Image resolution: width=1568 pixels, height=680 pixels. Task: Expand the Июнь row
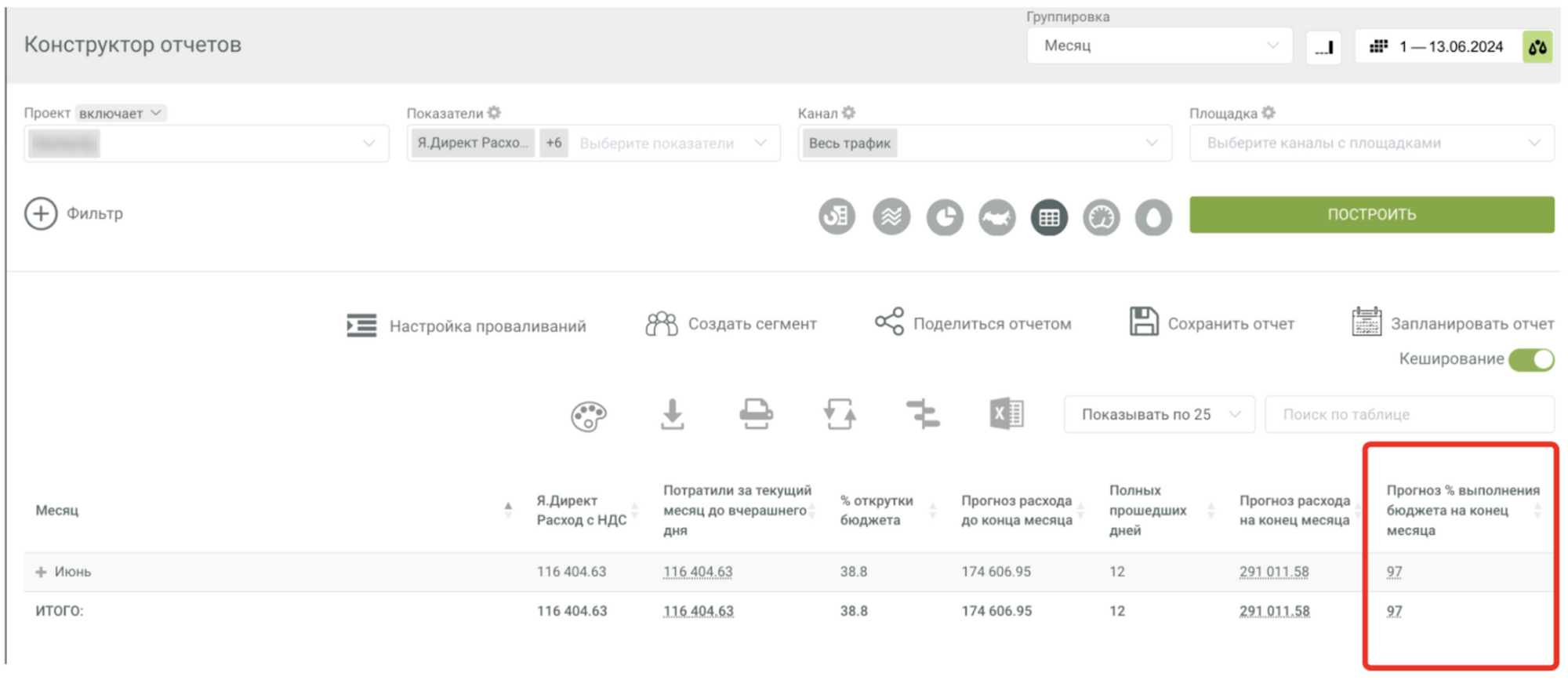tap(41, 573)
